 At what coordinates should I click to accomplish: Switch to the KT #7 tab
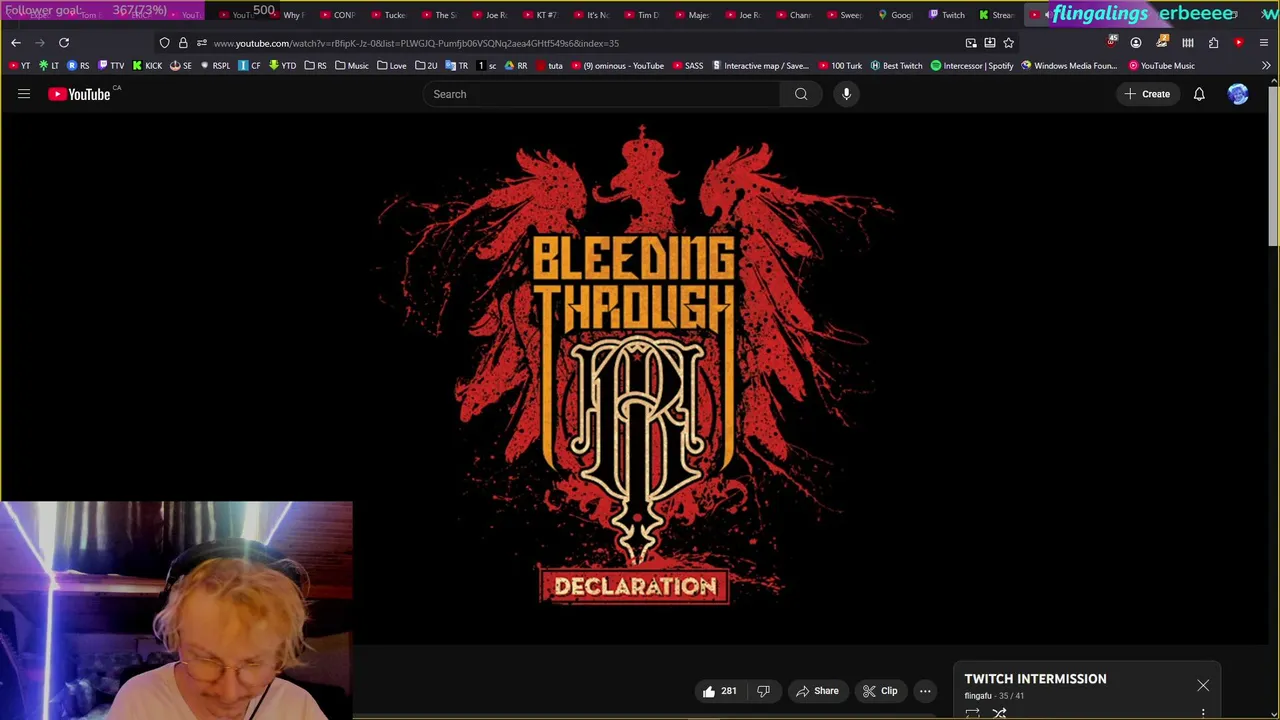point(540,15)
